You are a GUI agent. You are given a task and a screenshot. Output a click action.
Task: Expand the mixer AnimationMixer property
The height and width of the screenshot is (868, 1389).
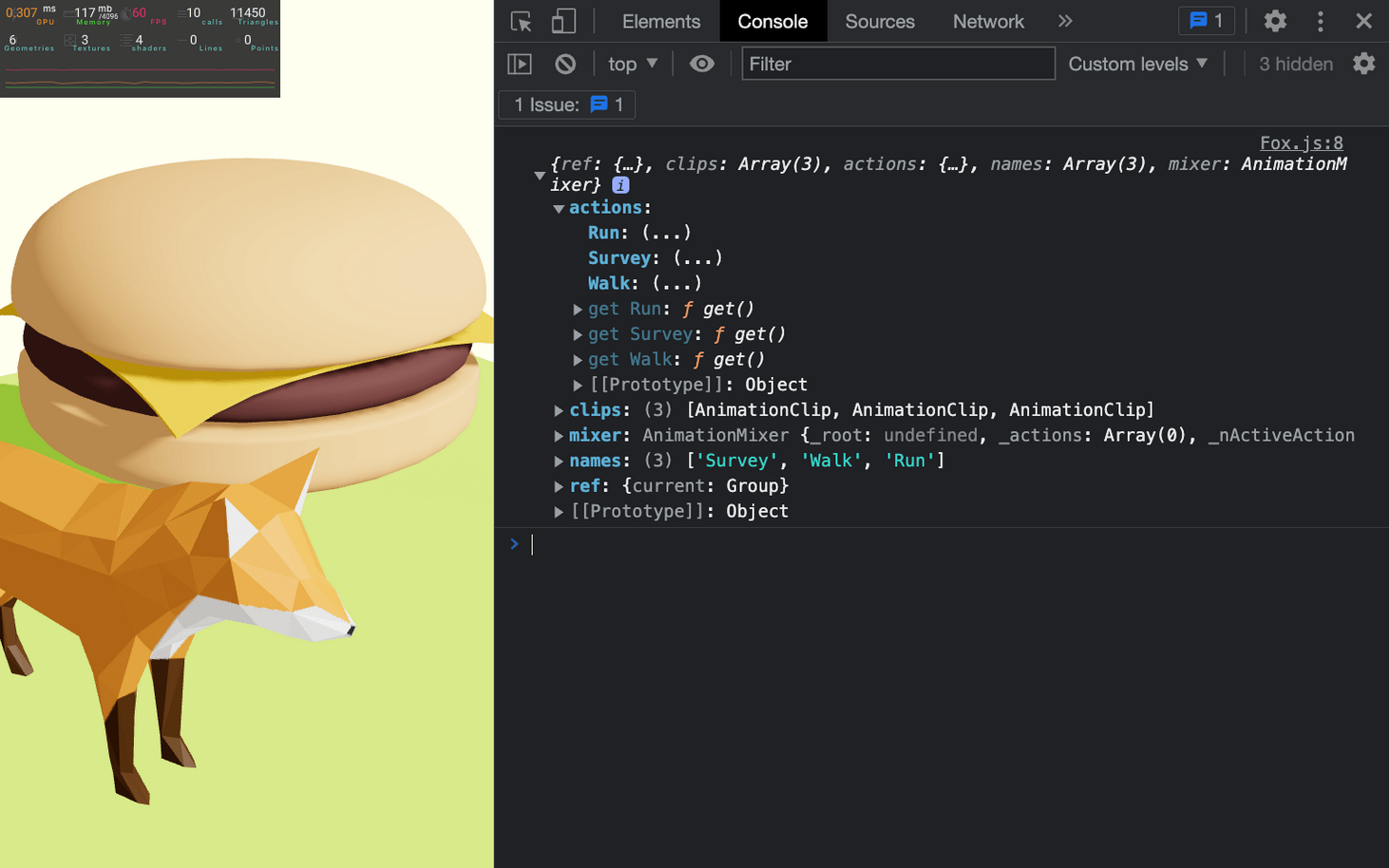coord(559,436)
